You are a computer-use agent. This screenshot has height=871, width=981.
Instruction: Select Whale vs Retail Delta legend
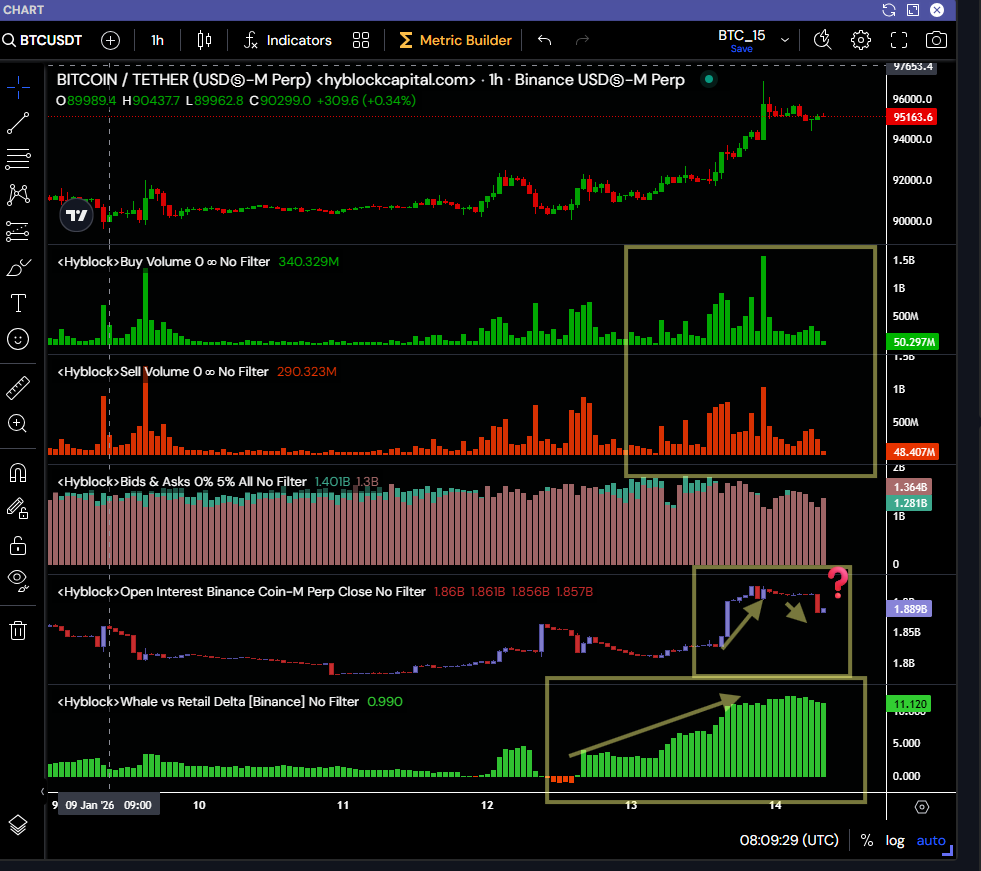(208, 702)
